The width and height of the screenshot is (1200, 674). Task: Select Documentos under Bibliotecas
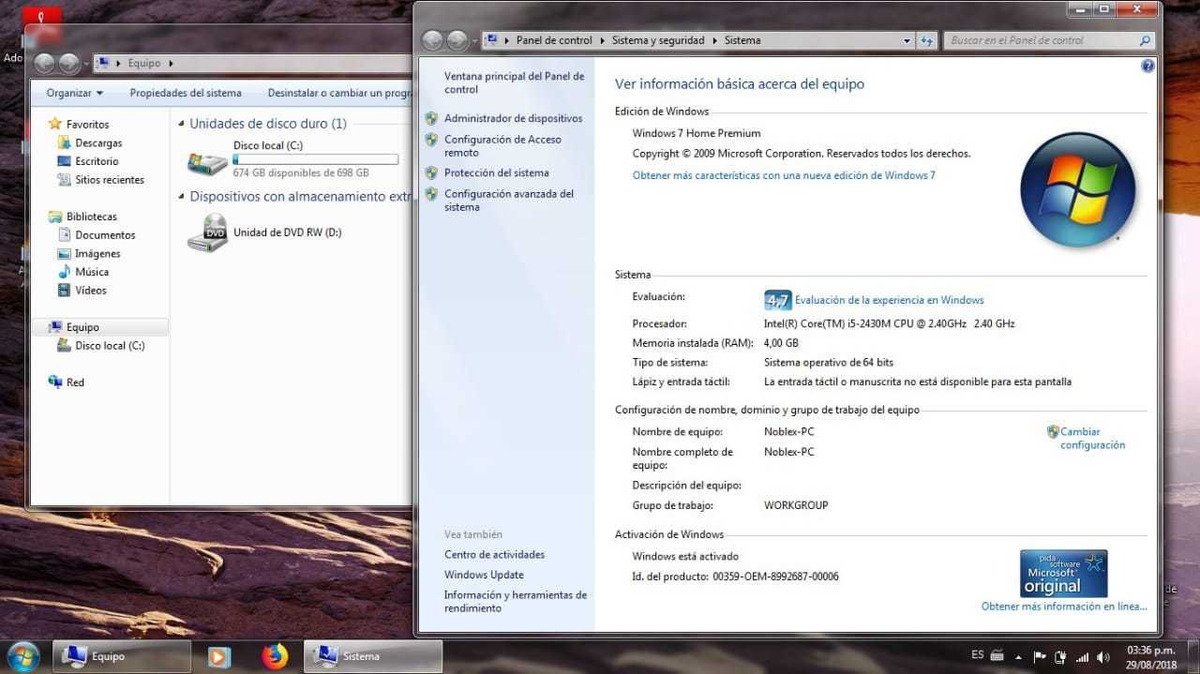(x=105, y=235)
